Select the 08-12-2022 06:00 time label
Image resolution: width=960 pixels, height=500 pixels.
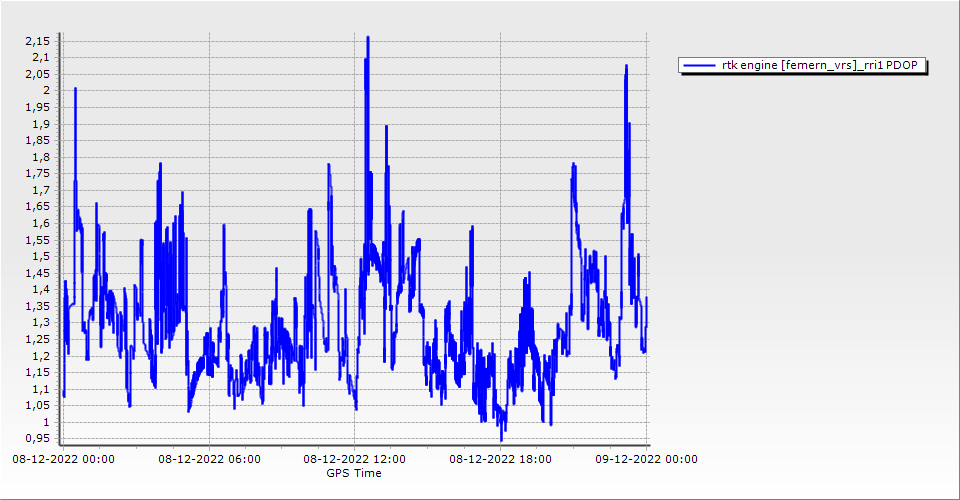210,459
